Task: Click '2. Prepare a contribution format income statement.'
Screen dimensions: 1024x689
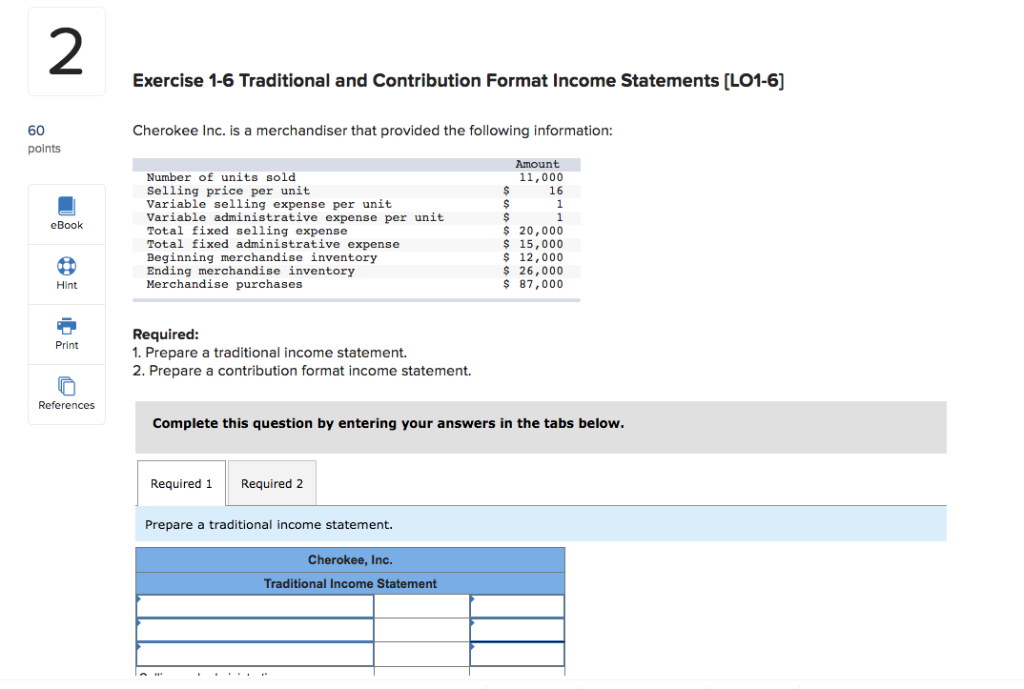Action: (302, 371)
